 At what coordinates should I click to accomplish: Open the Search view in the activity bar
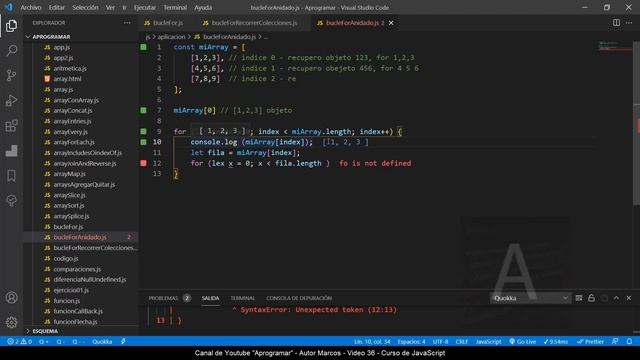click(x=11, y=51)
